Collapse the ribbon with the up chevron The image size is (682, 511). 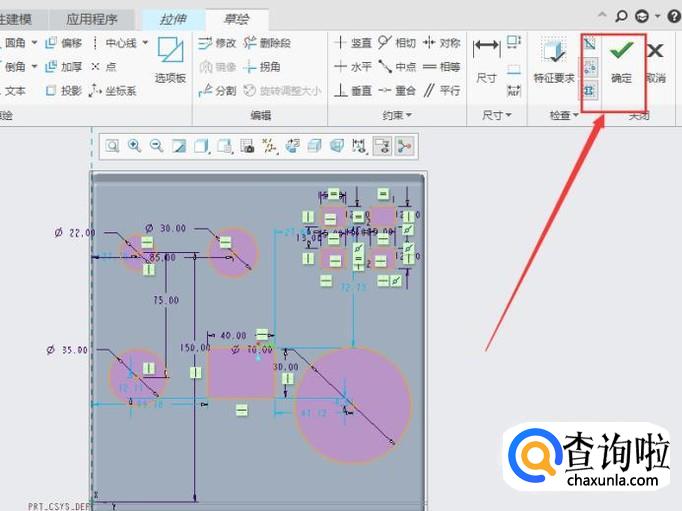click(602, 16)
